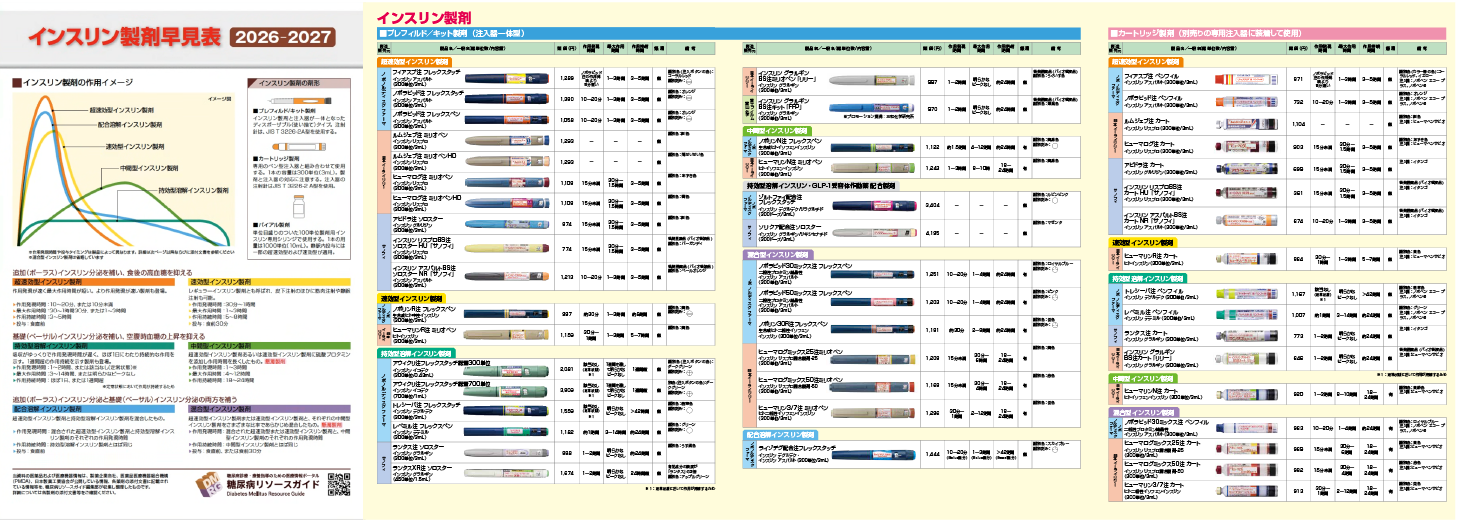Click the ヒューマログ注 ミリオペンHD product name
The height and width of the screenshot is (522, 1457).
pos(427,198)
